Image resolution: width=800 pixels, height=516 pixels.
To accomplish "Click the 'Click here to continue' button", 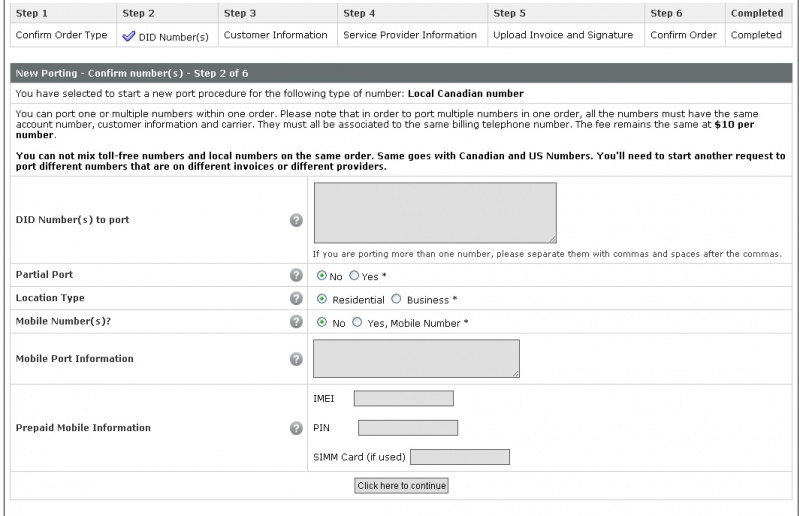I will pyautogui.click(x=402, y=485).
